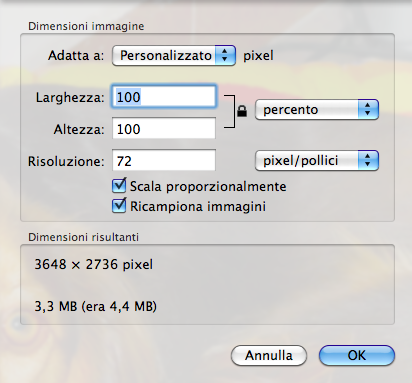
Task: Click the Dimensioni immagine group heading
Action: (86, 26)
